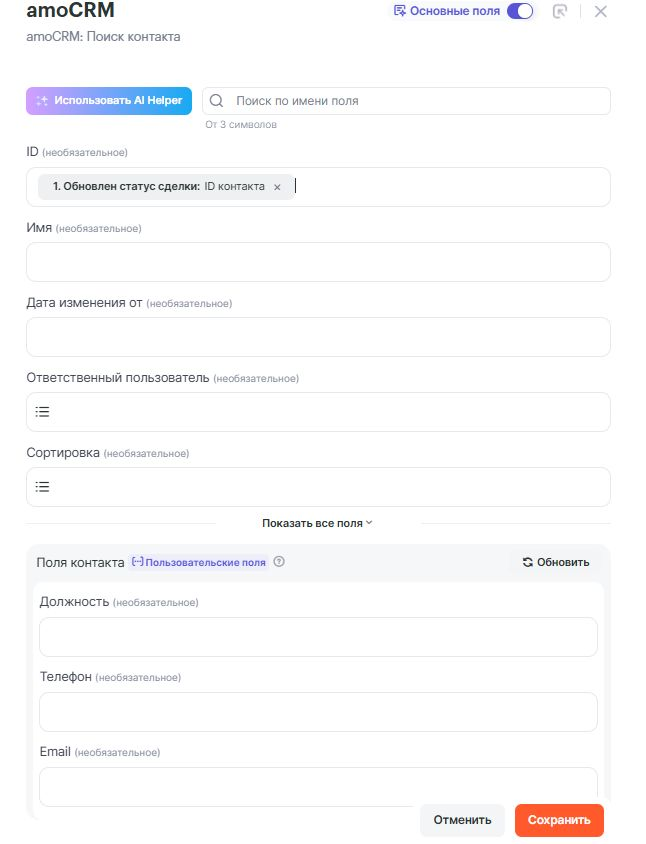Click the Имя input field
This screenshot has width=646, height=844.
tap(318, 262)
